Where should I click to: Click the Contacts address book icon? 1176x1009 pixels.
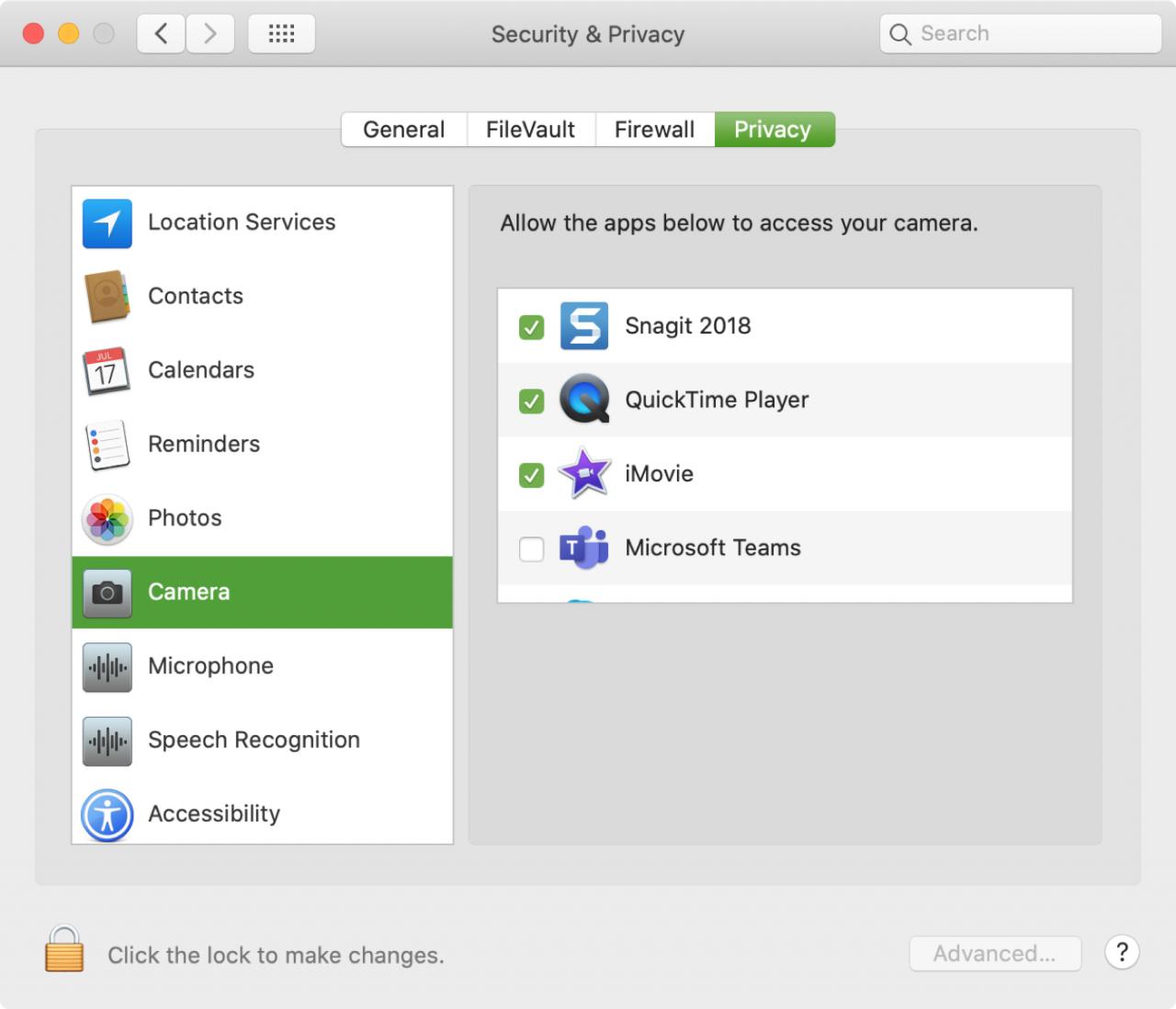107,297
